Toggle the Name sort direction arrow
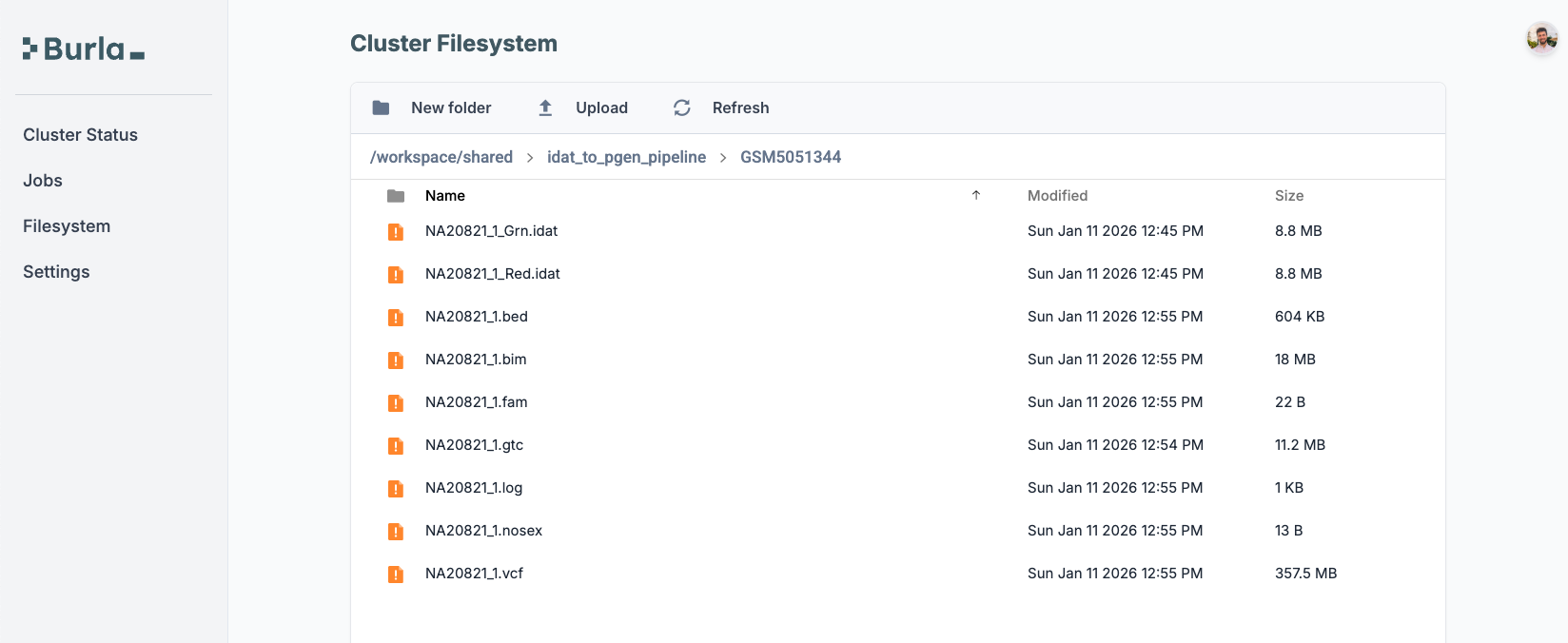Viewport: 1568px width, 643px height. pos(976,195)
